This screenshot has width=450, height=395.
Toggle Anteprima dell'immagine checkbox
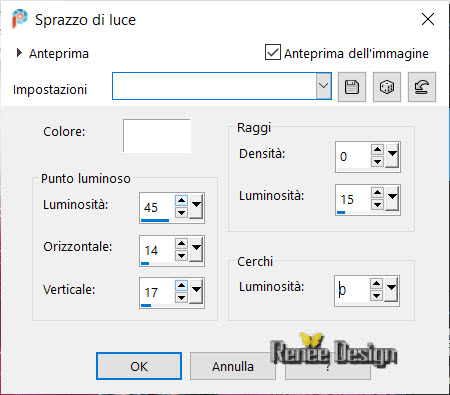[273, 53]
